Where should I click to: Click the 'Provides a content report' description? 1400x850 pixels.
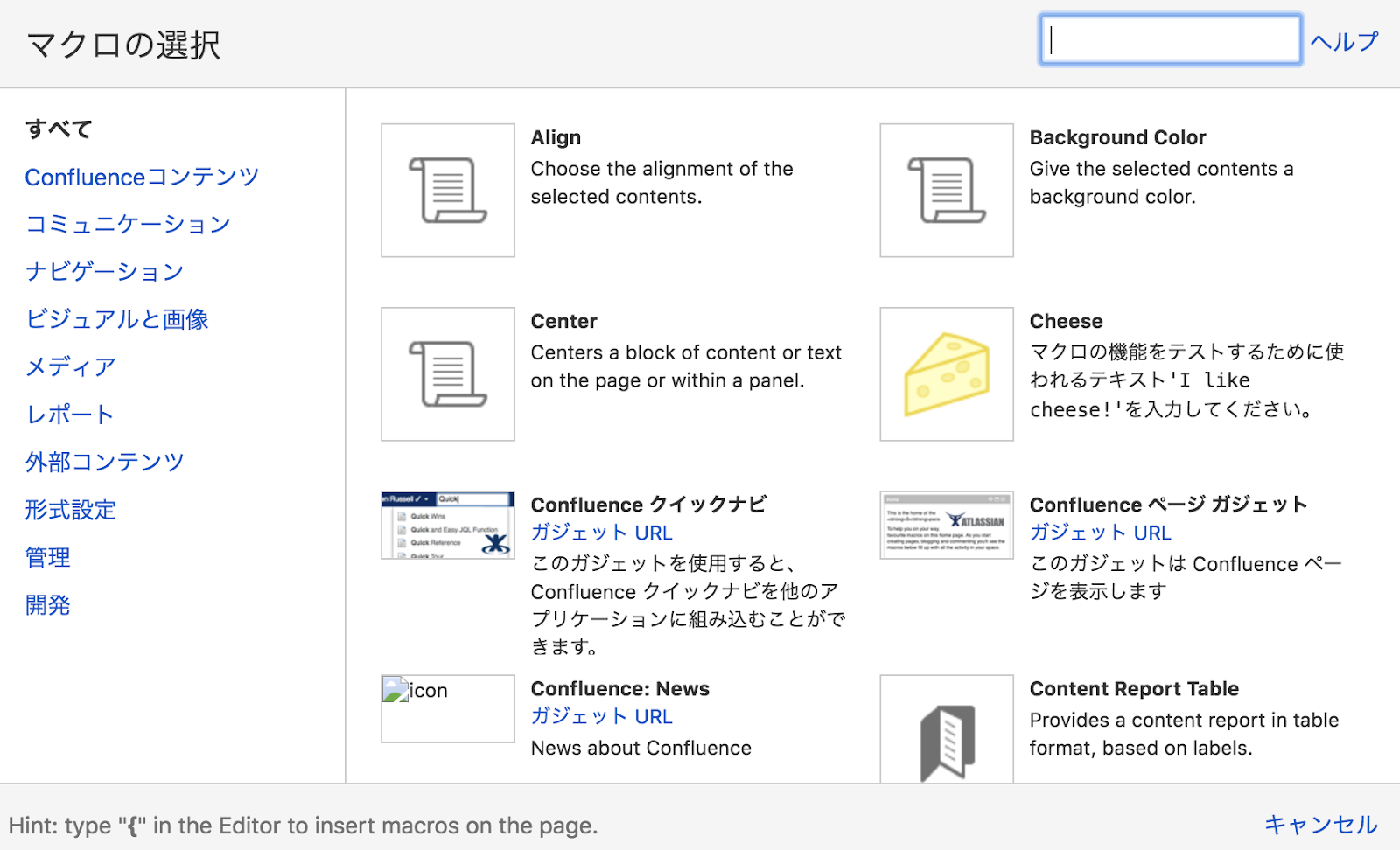click(1184, 734)
